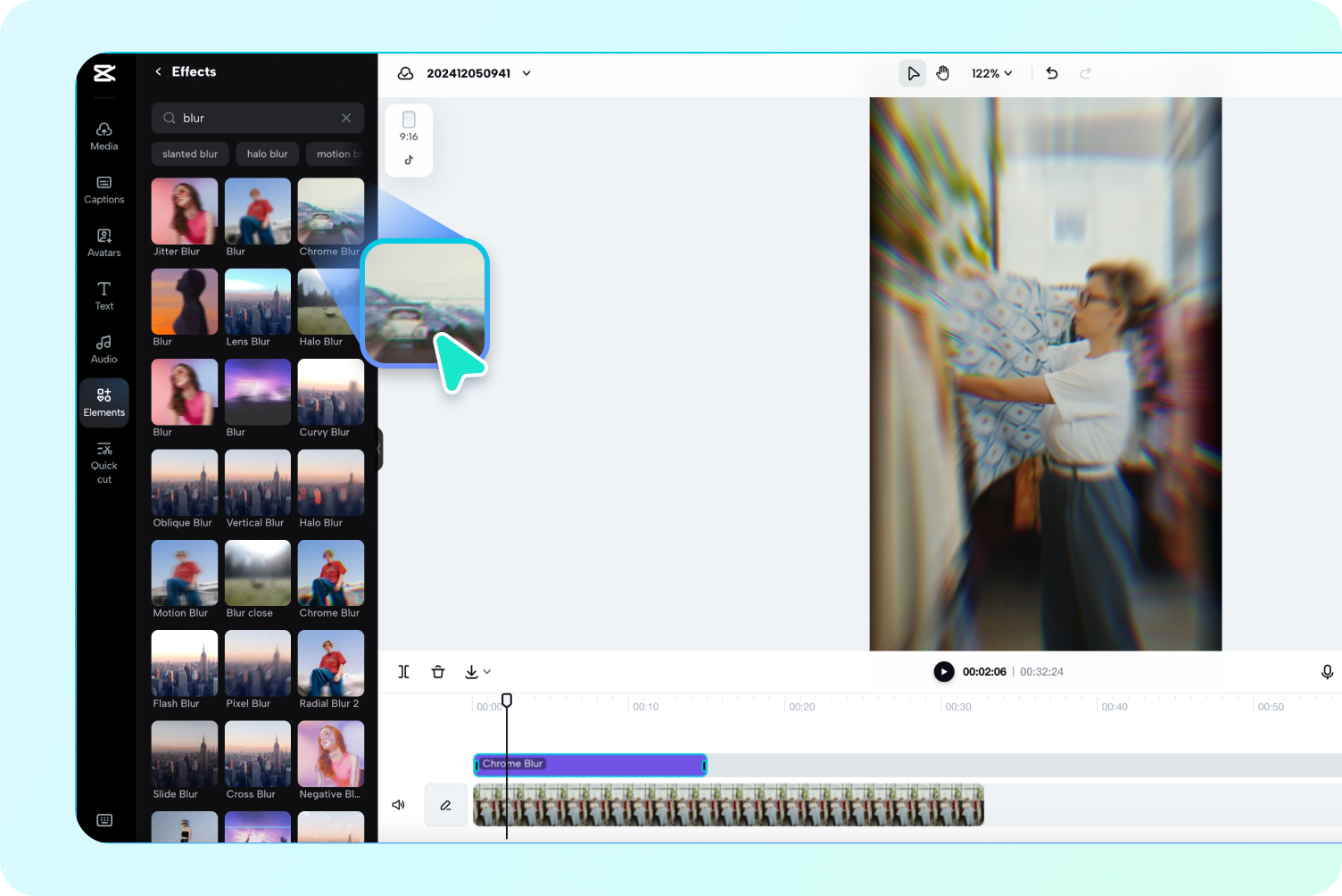Open the Text panel
Viewport: 1342px width, 896px height.
(x=104, y=295)
